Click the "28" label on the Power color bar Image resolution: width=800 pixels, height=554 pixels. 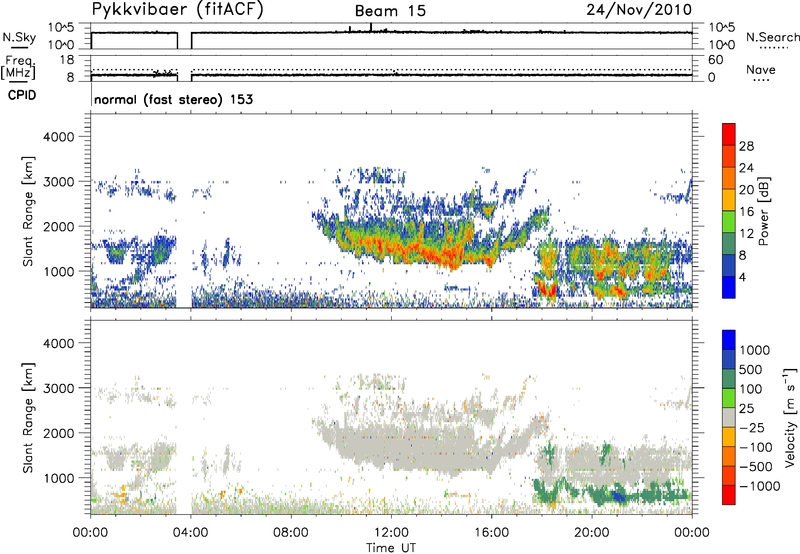click(x=746, y=146)
